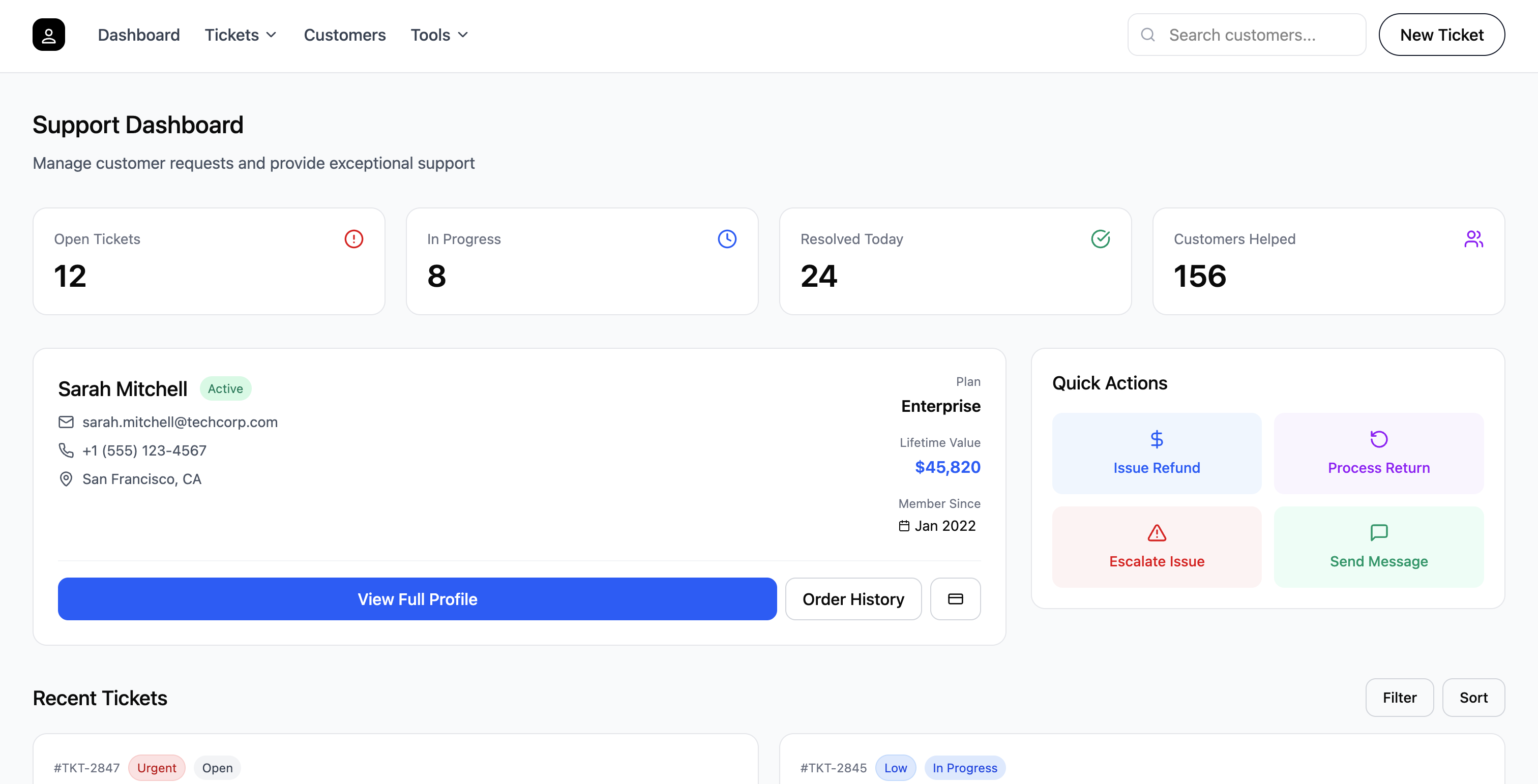The height and width of the screenshot is (784, 1538).
Task: Click the credit card icon beside Order History
Action: tap(955, 598)
